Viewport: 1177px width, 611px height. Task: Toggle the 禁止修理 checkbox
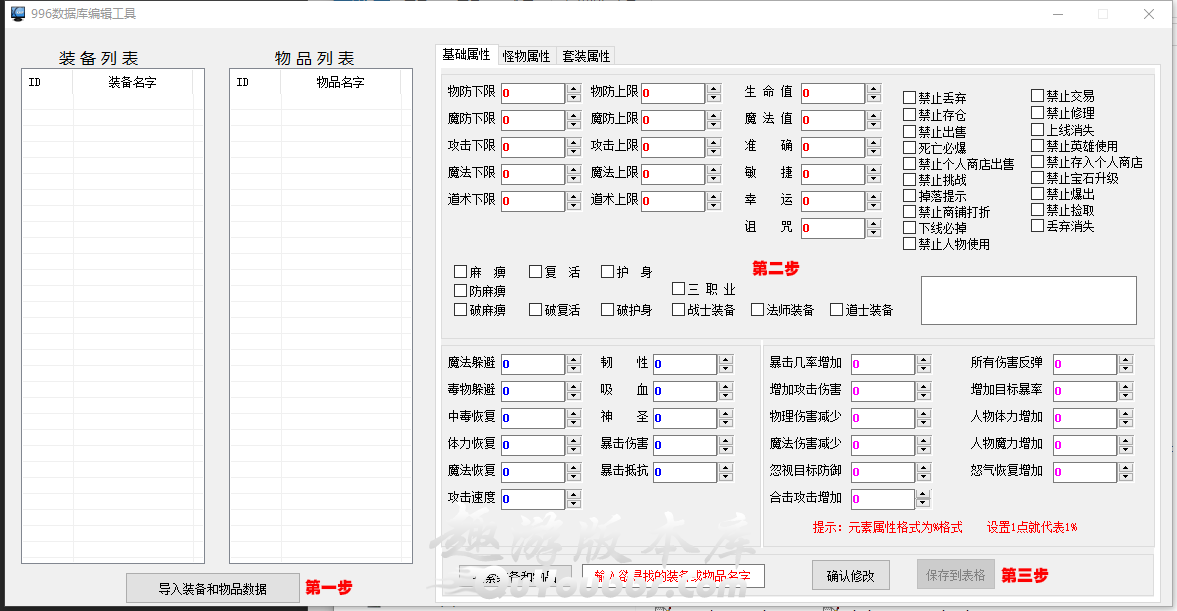tap(1037, 112)
